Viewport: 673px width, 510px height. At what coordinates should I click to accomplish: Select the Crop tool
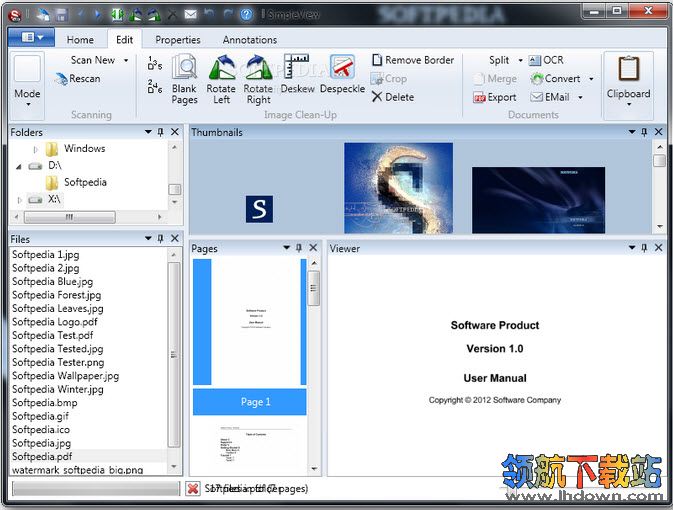389,79
